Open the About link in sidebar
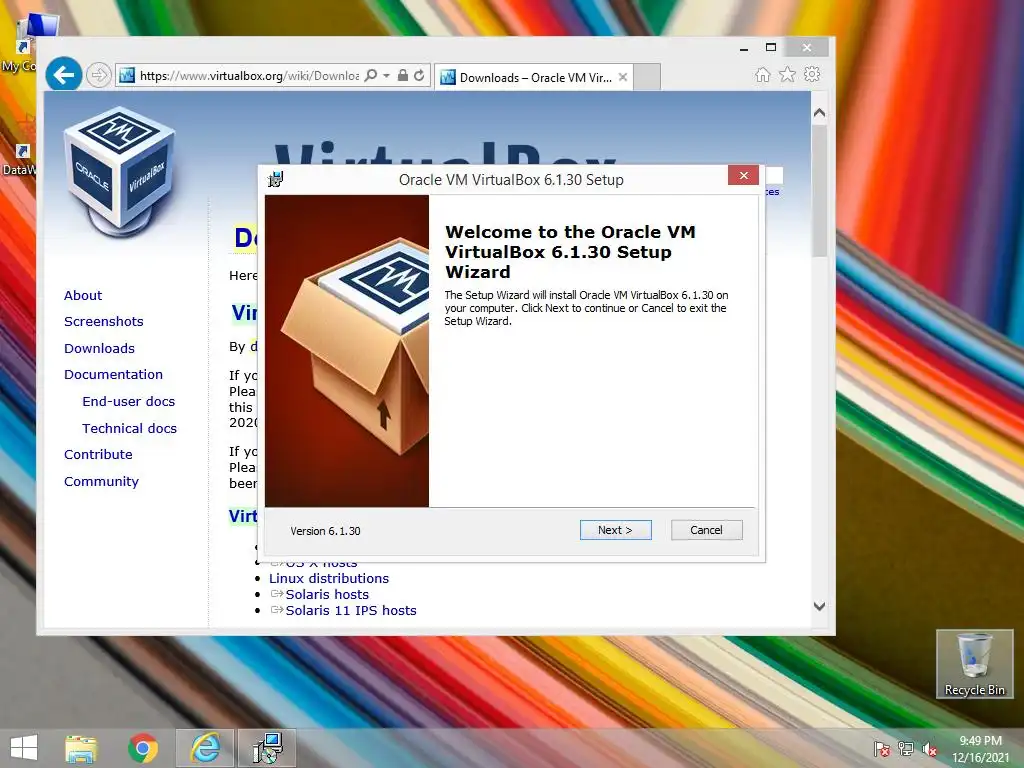This screenshot has height=768, width=1024. pyautogui.click(x=83, y=295)
